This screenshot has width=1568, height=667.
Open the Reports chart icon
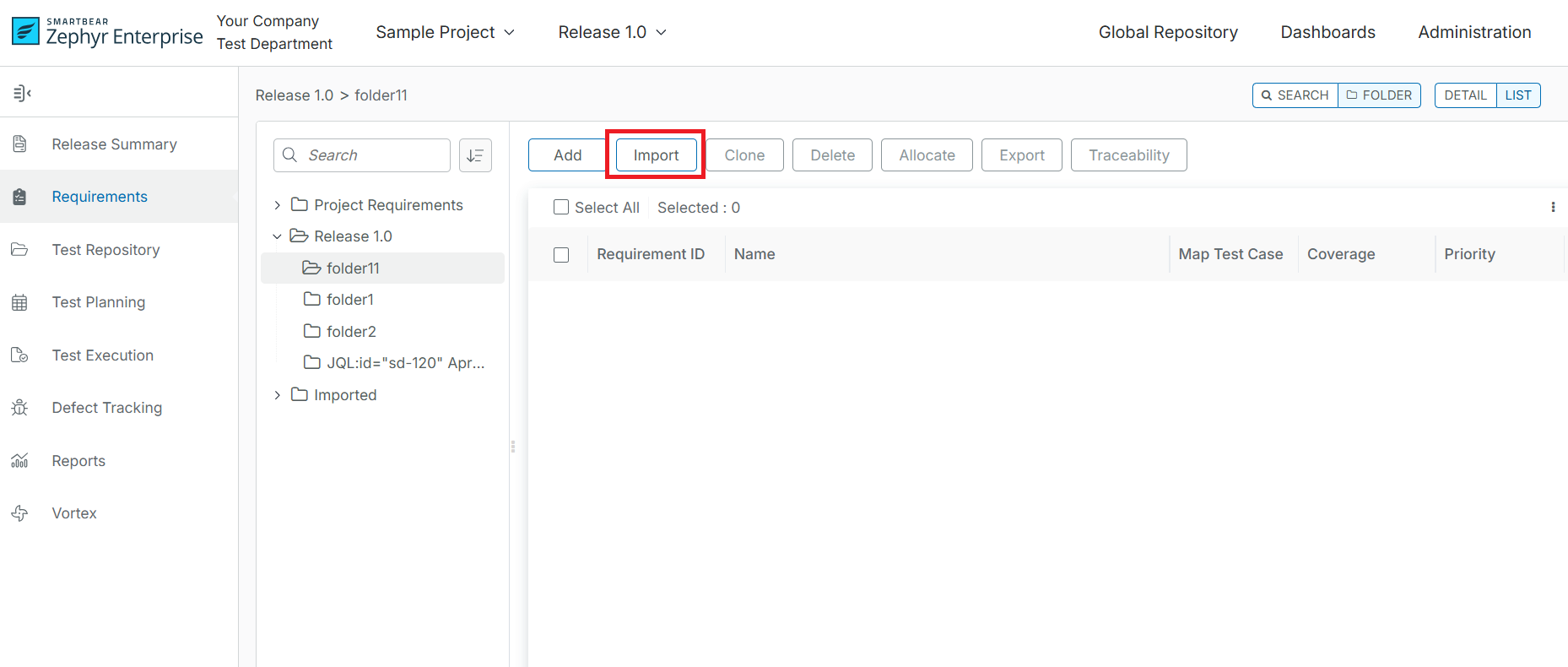[20, 461]
